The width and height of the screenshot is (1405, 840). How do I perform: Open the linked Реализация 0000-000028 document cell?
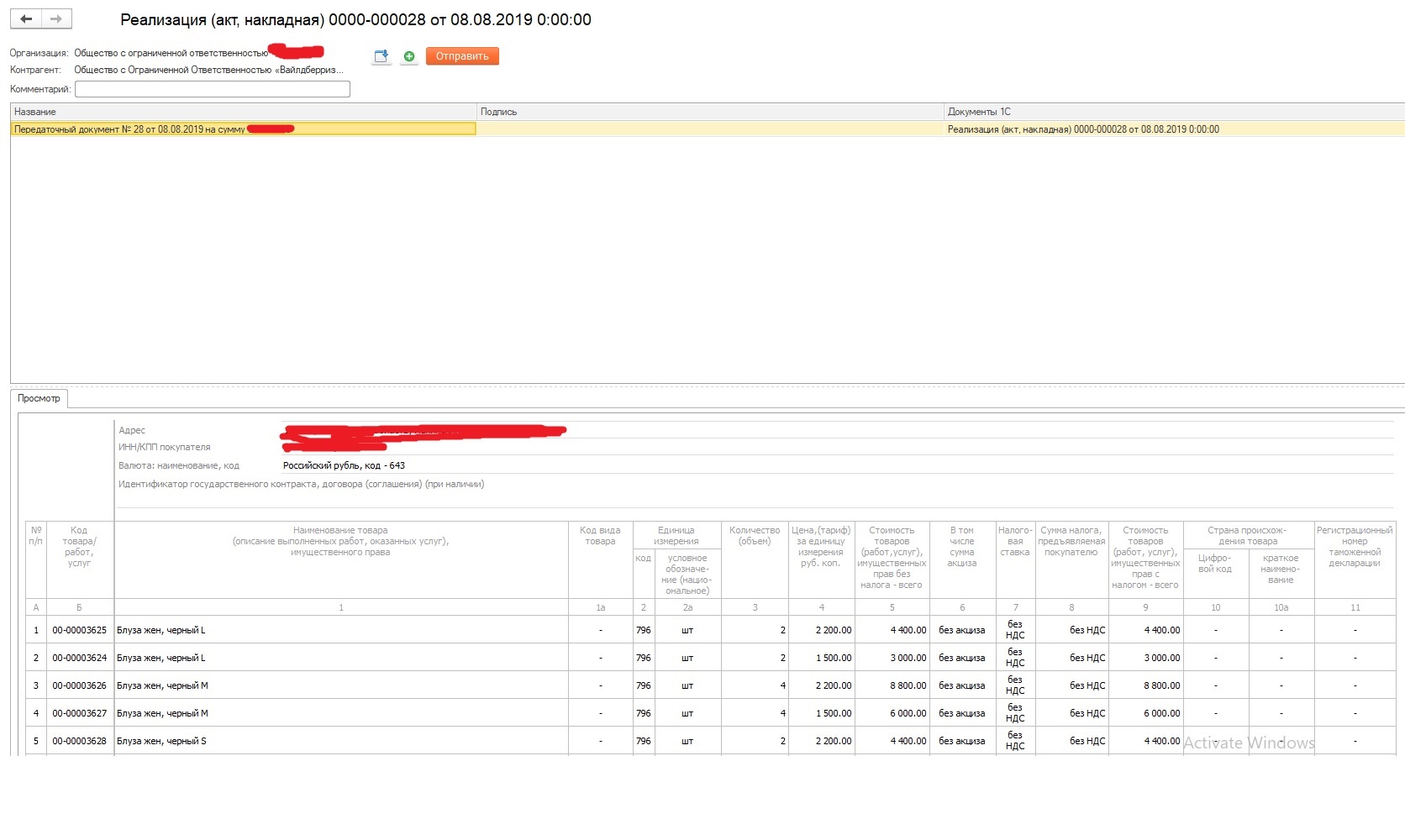click(1083, 129)
